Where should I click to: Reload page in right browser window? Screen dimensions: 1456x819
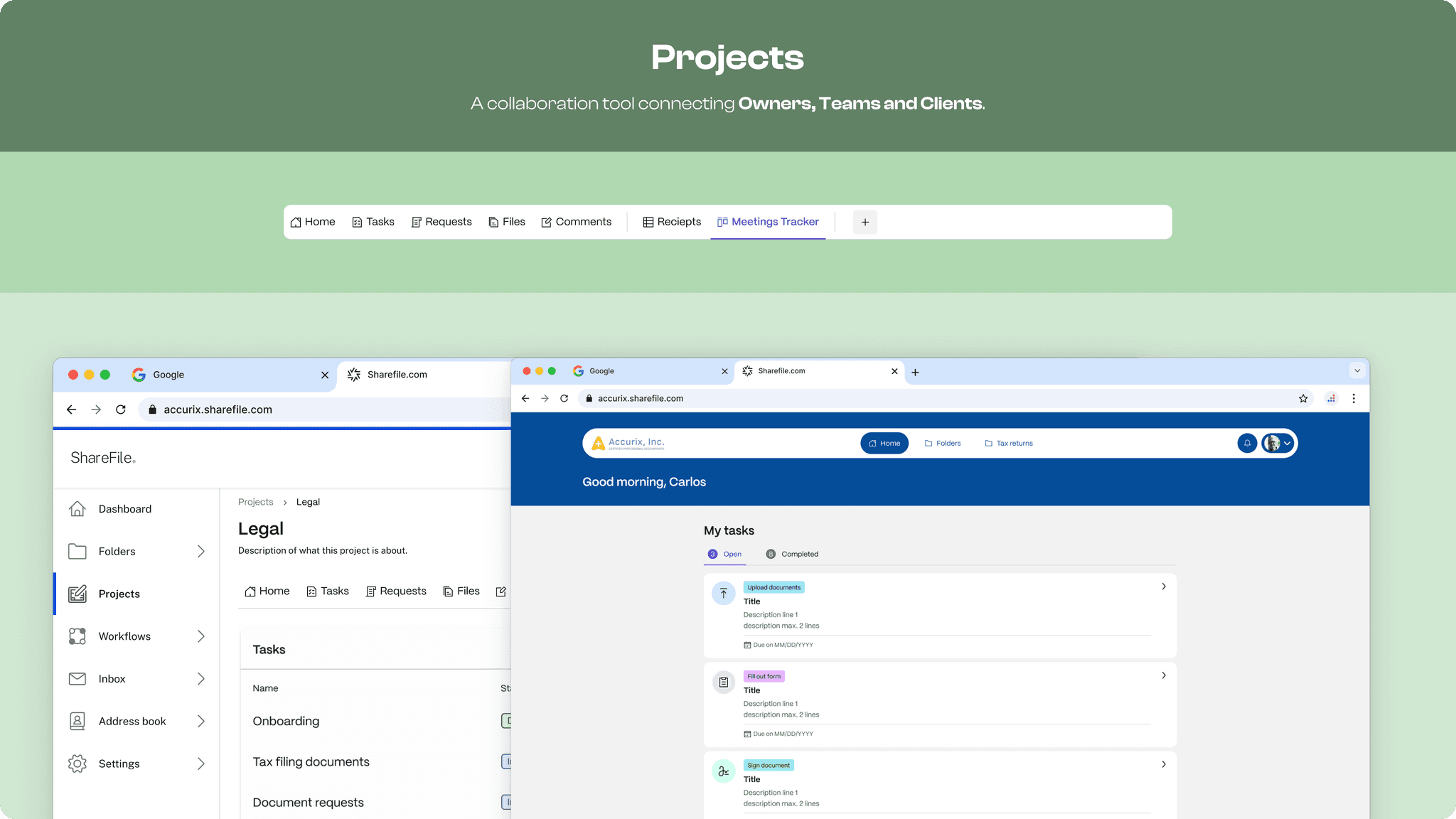[564, 399]
